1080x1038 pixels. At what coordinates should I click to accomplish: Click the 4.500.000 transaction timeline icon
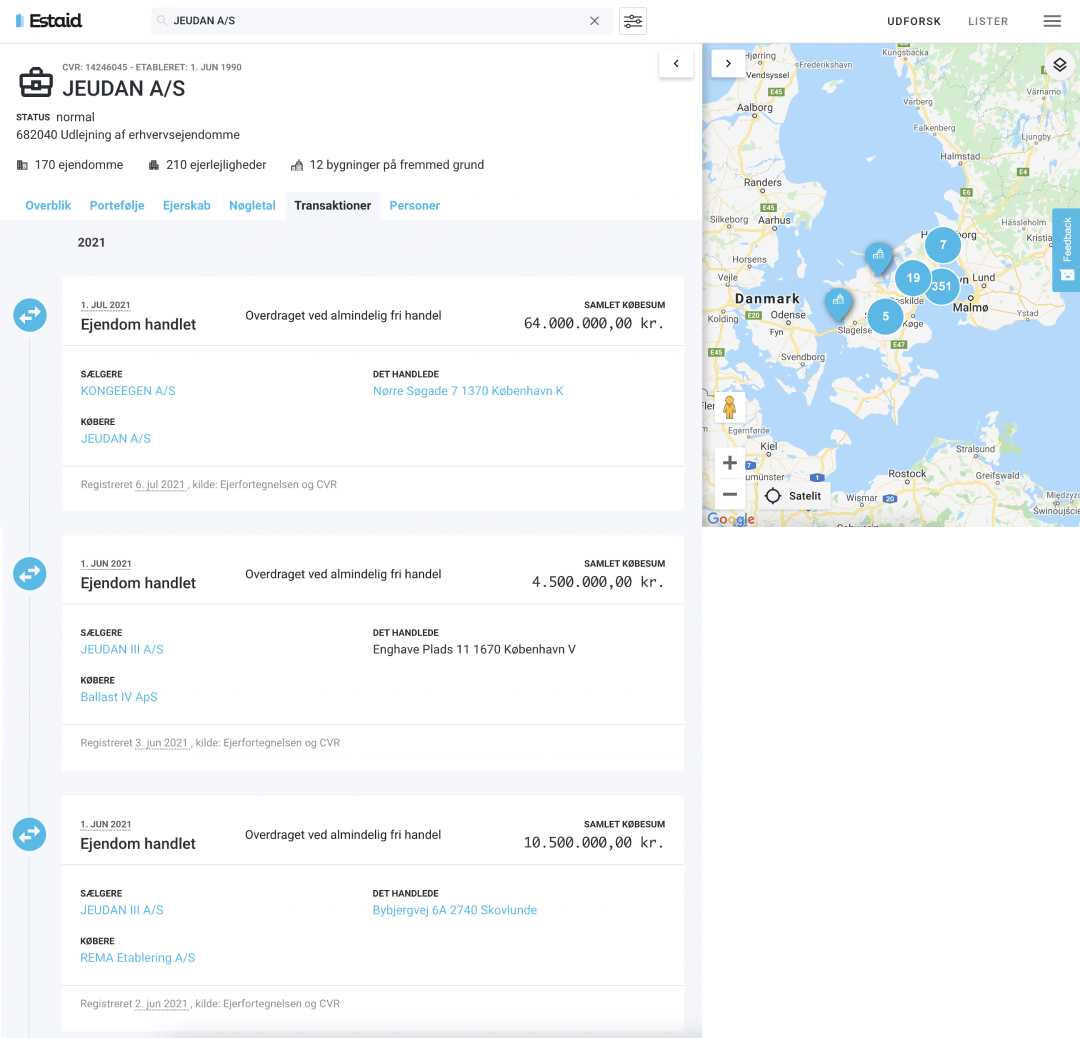coord(30,574)
